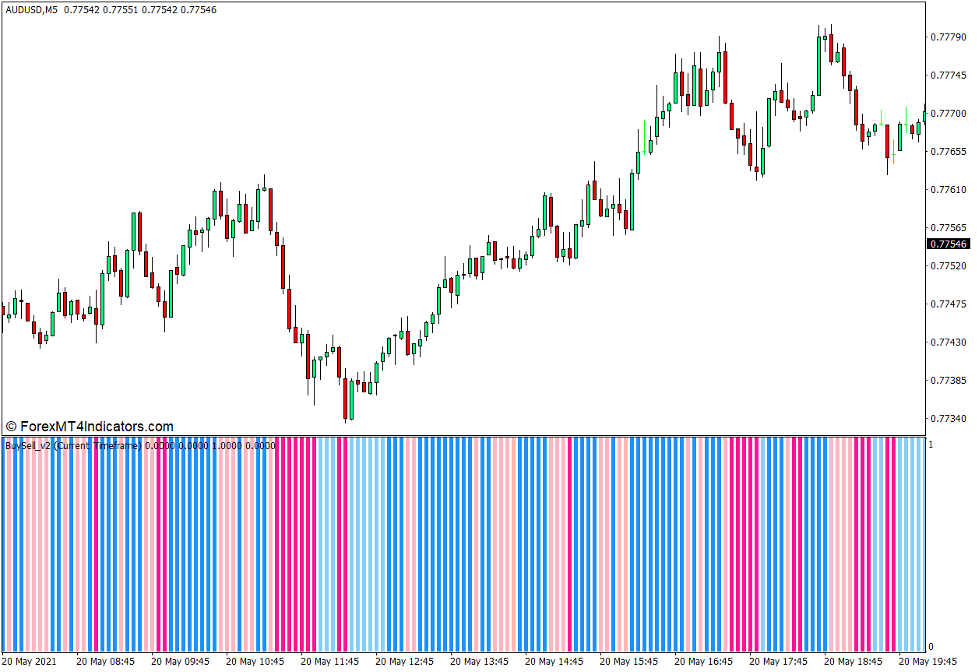Click the 0.77790 price axis label

click(x=948, y=37)
